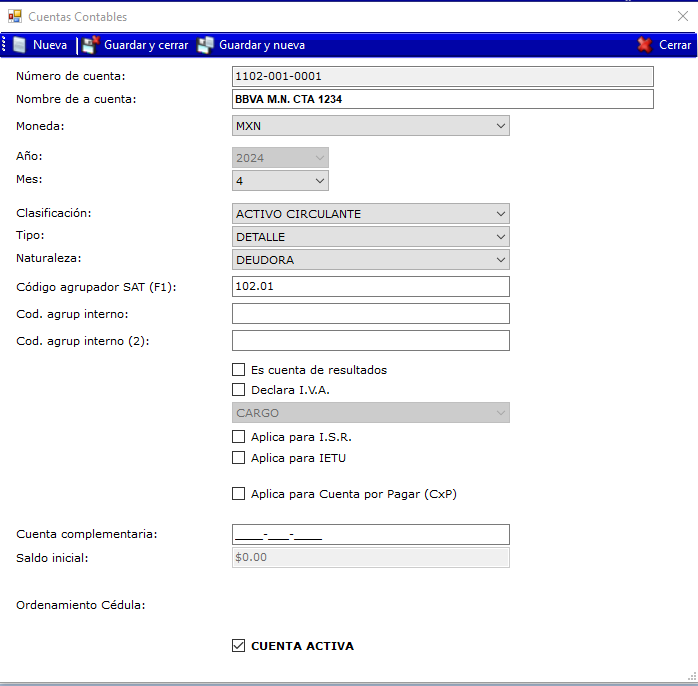Enable Aplica para Cuenta por Pagar
This screenshot has width=698, height=686.
click(x=238, y=493)
